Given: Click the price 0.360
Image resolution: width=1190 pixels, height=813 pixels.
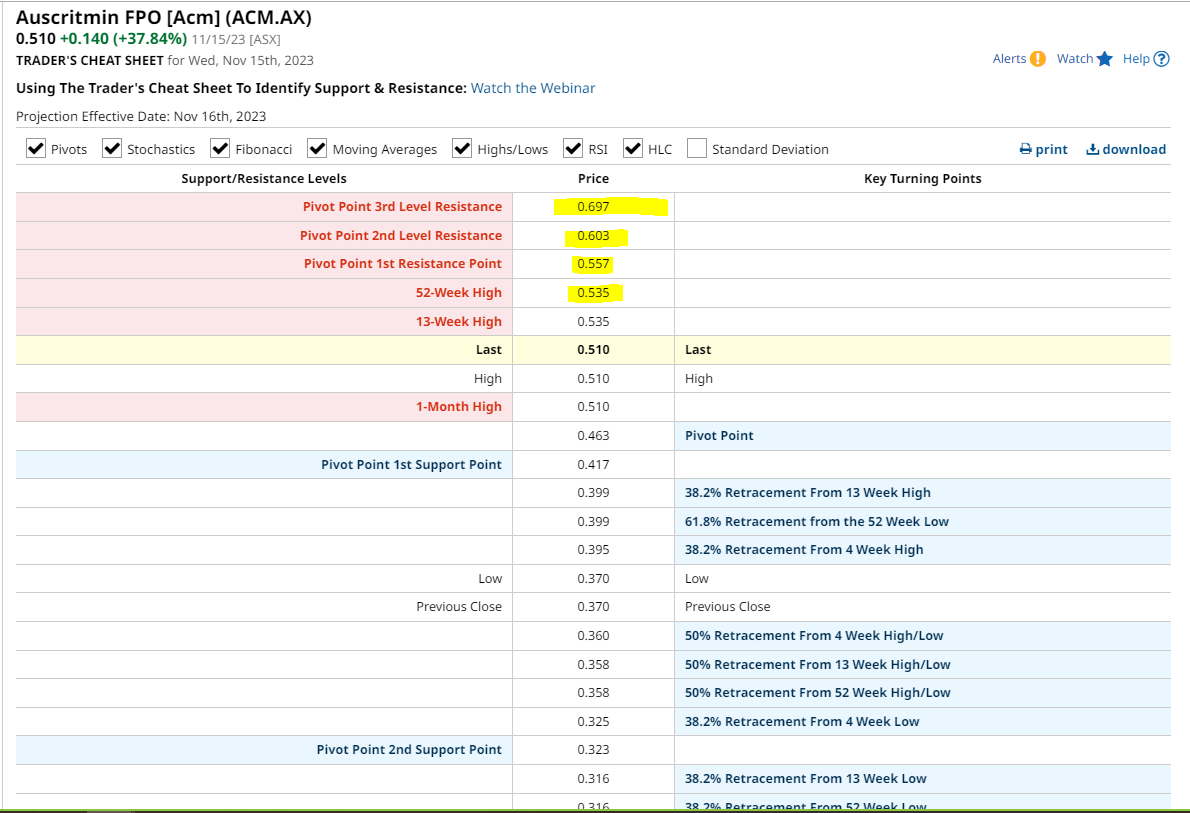Looking at the screenshot, I should click(x=593, y=635).
